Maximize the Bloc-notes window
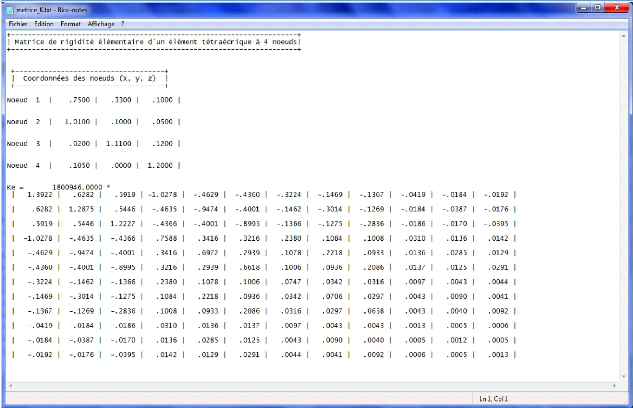 click(x=597, y=7)
